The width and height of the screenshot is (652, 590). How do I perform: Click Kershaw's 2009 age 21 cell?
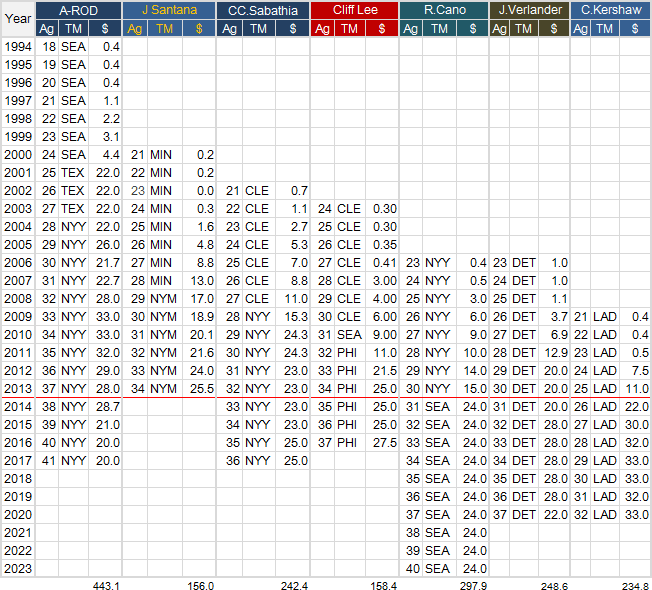(x=580, y=316)
